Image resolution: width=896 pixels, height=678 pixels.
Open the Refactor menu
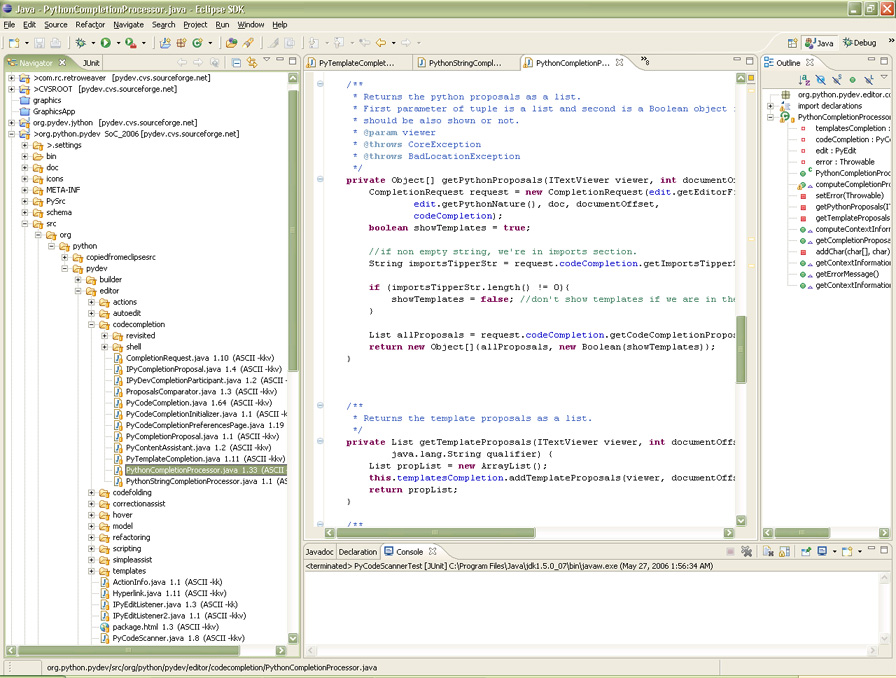coord(90,24)
